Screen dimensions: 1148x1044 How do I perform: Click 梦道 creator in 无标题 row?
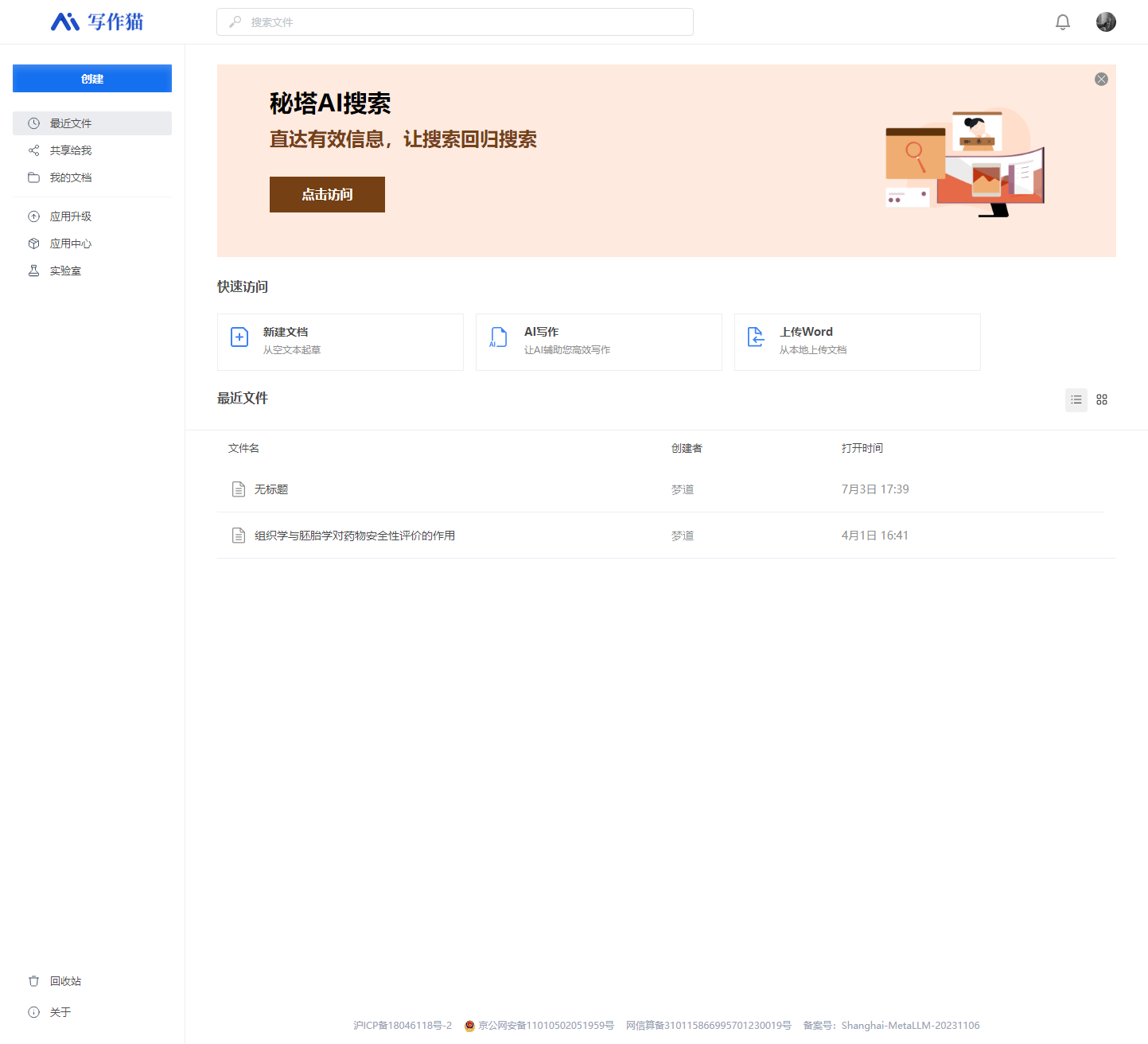(x=683, y=489)
